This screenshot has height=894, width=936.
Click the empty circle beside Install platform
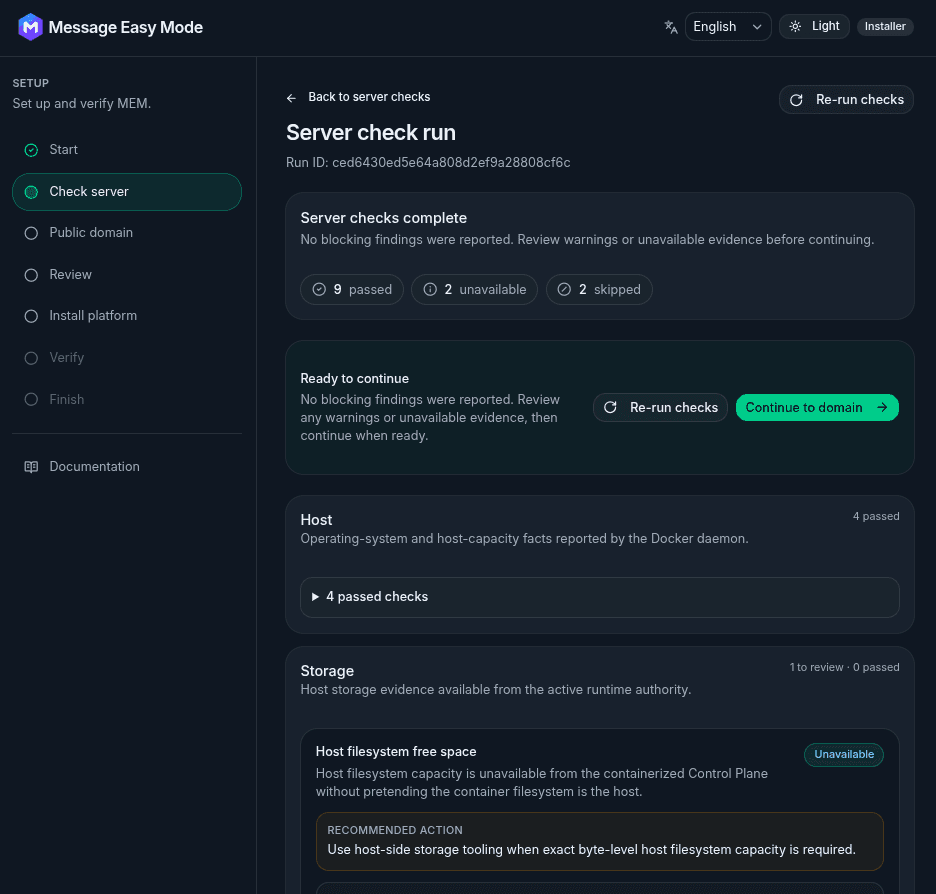[31, 316]
